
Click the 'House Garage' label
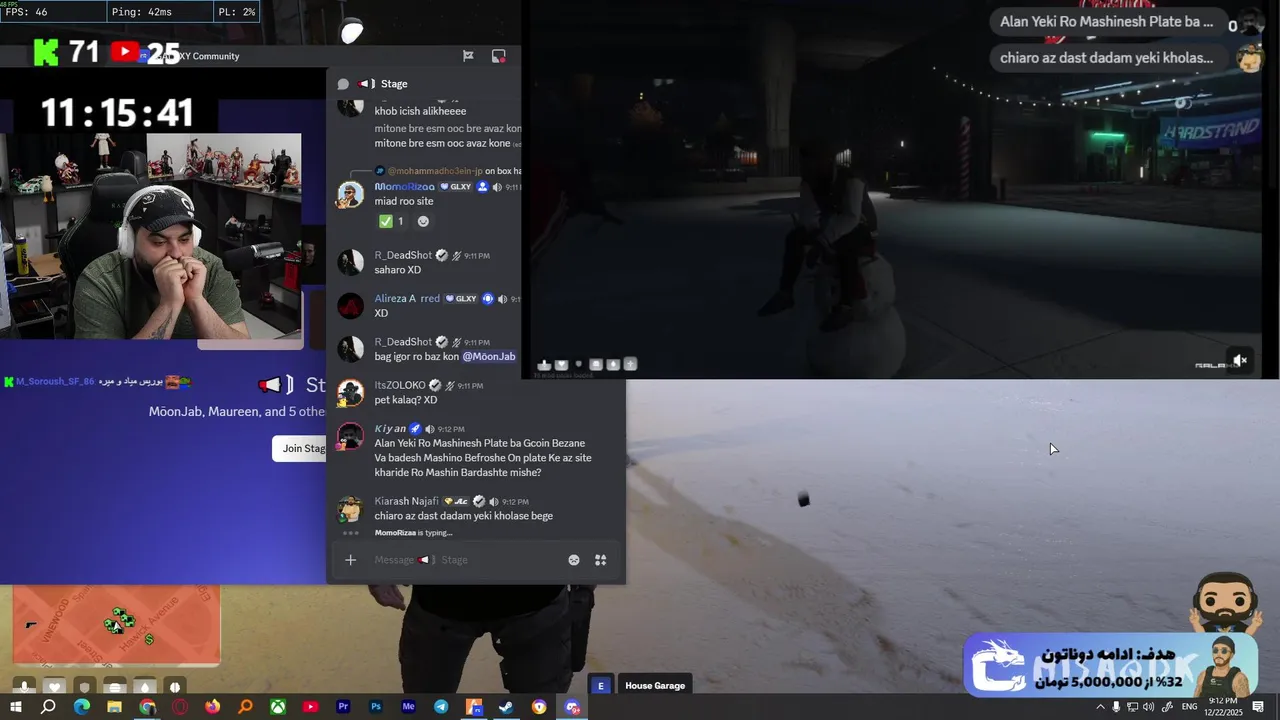655,685
